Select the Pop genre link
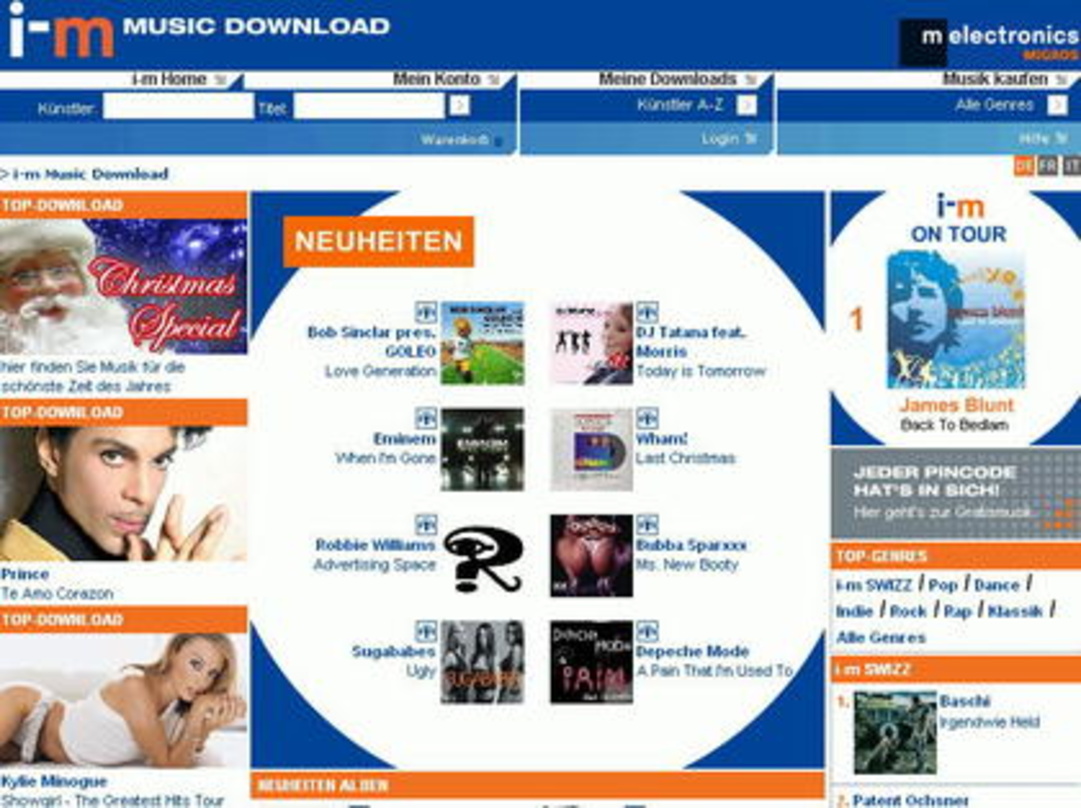 pos(943,585)
